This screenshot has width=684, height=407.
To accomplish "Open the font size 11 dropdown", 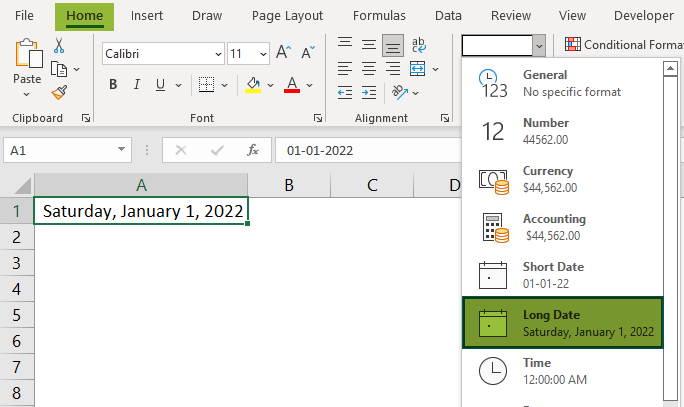I will click(x=263, y=54).
